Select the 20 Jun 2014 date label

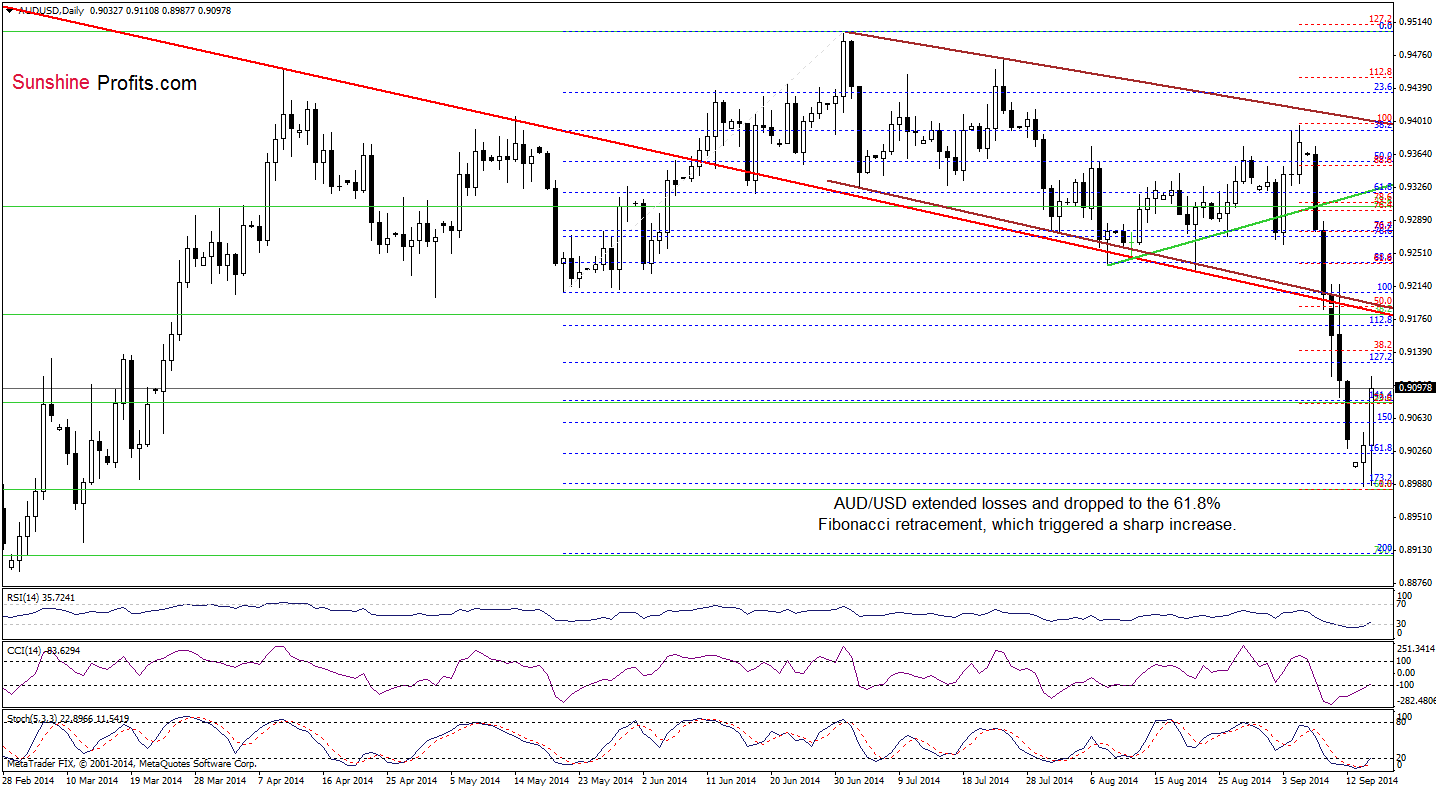(x=796, y=780)
